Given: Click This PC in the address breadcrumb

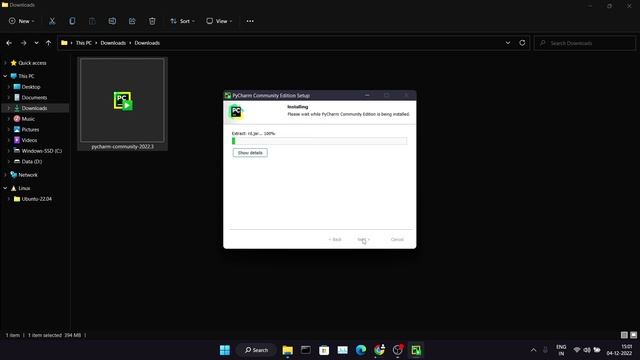Looking at the screenshot, I should coord(84,43).
